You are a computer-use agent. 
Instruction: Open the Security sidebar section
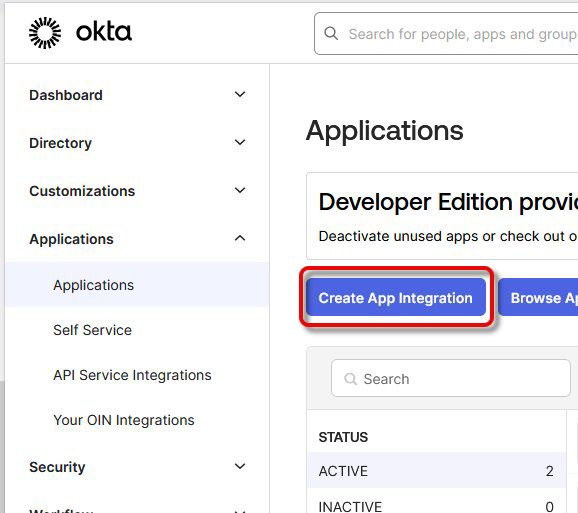[57, 467]
